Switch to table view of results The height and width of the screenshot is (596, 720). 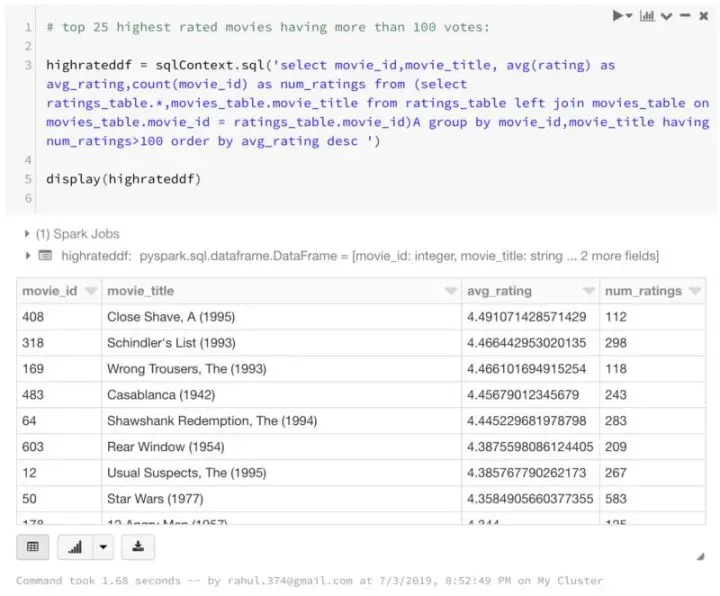(x=33, y=547)
